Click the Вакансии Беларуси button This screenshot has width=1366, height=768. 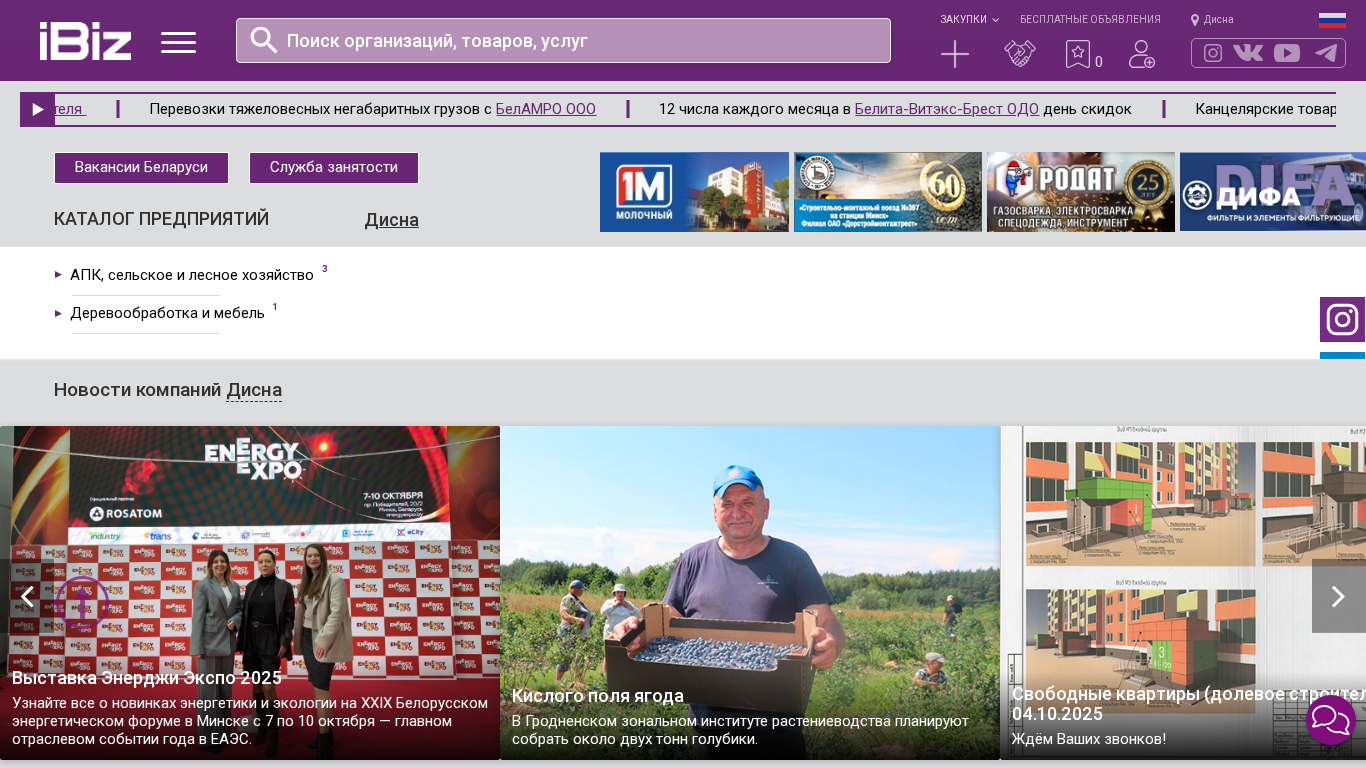click(141, 168)
